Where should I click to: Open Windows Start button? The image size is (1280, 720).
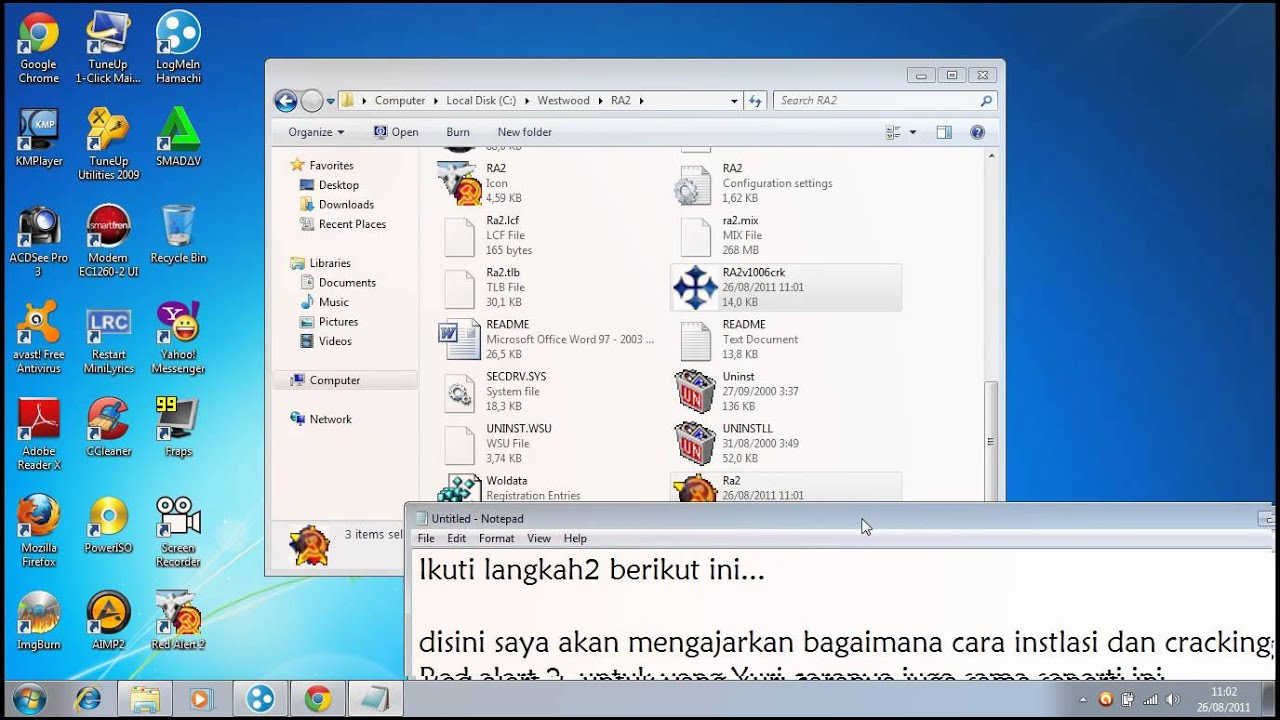[x=30, y=698]
